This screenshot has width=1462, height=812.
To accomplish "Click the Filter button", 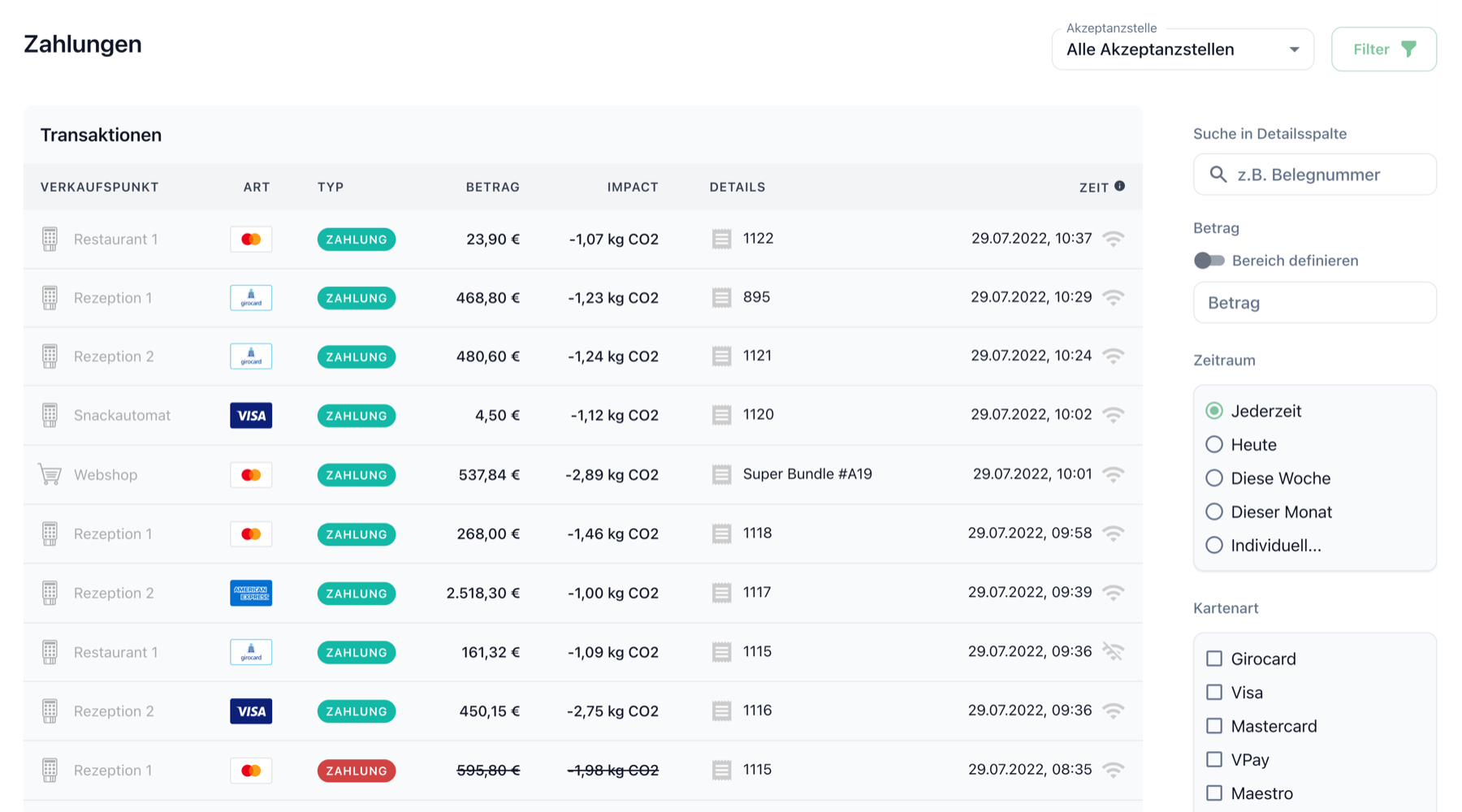I will pyautogui.click(x=1384, y=50).
